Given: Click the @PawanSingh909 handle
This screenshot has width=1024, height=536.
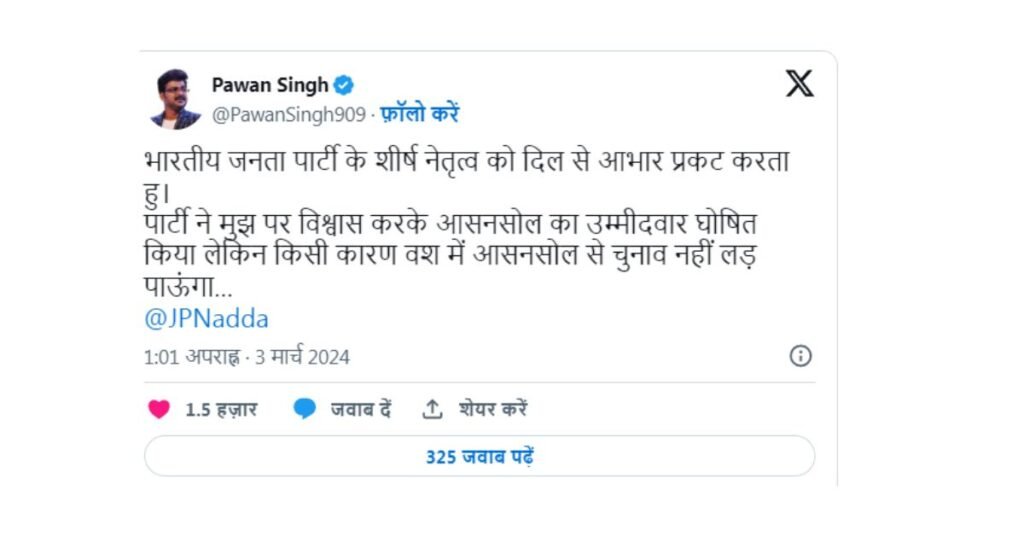Looking at the screenshot, I should point(288,114).
